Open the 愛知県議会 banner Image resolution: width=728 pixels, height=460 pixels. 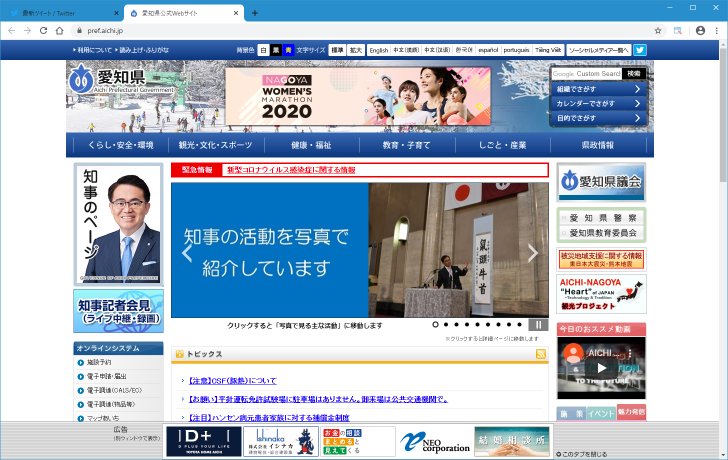pos(601,182)
